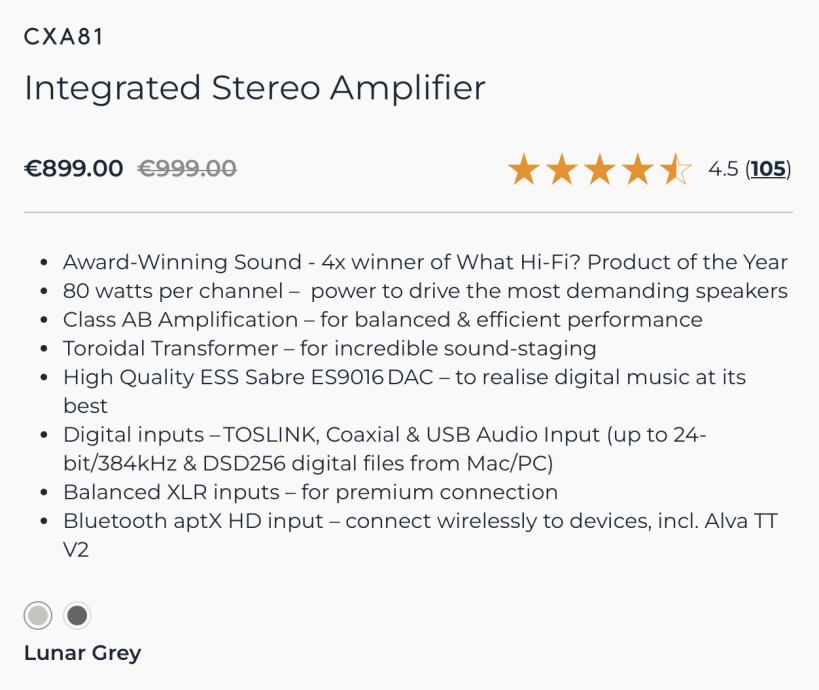The height and width of the screenshot is (690, 819).
Task: Click the CXA81 model name
Action: (63, 37)
